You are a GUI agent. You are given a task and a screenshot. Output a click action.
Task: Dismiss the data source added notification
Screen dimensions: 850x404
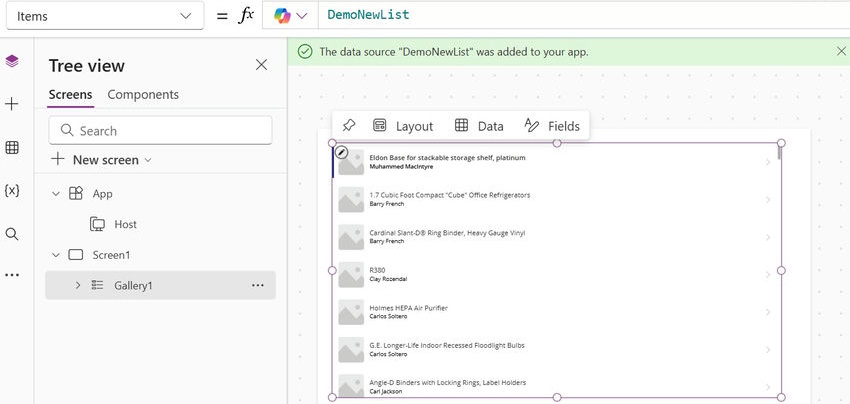841,52
